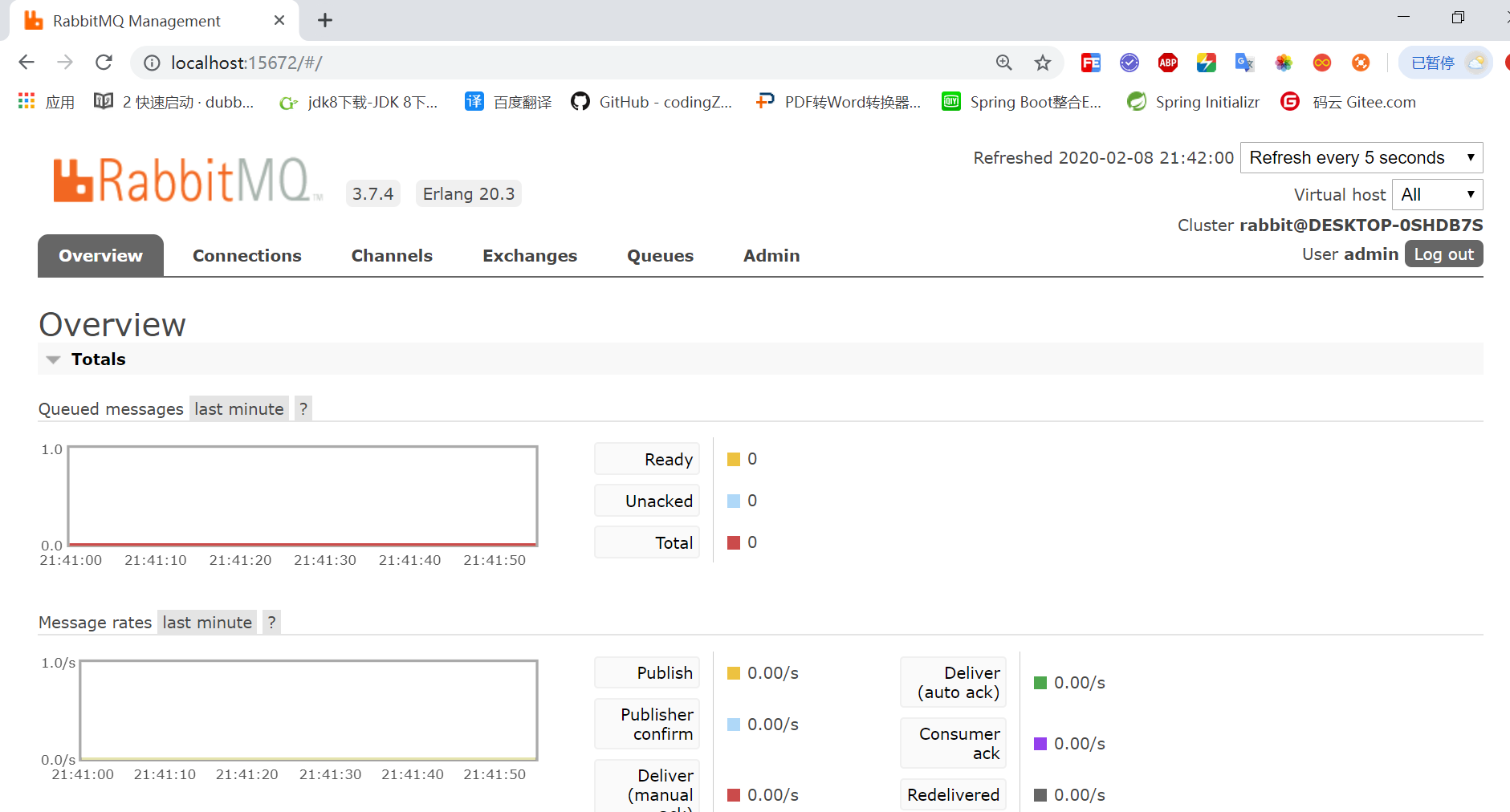Click the Publish yellow swatch
The image size is (1510, 812).
click(x=734, y=673)
